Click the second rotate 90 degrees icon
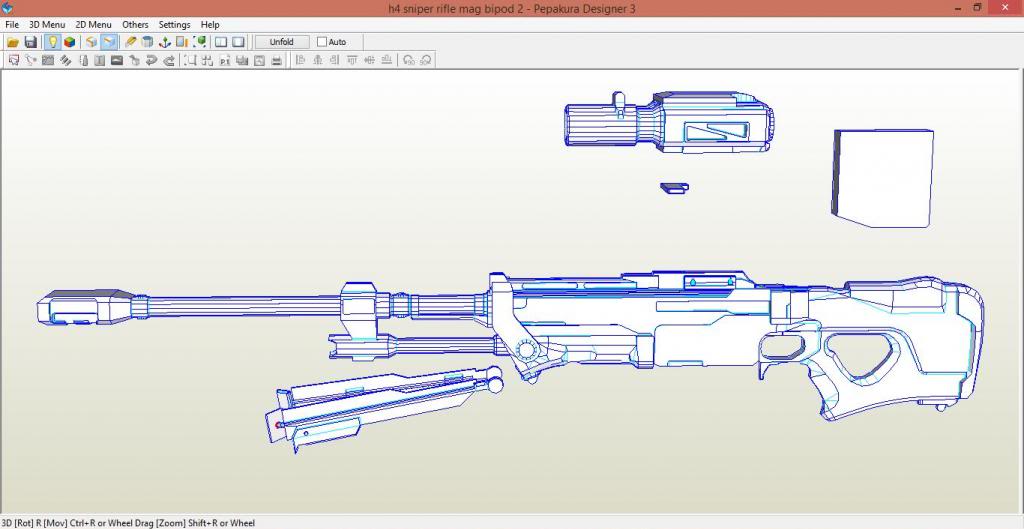 coord(426,61)
